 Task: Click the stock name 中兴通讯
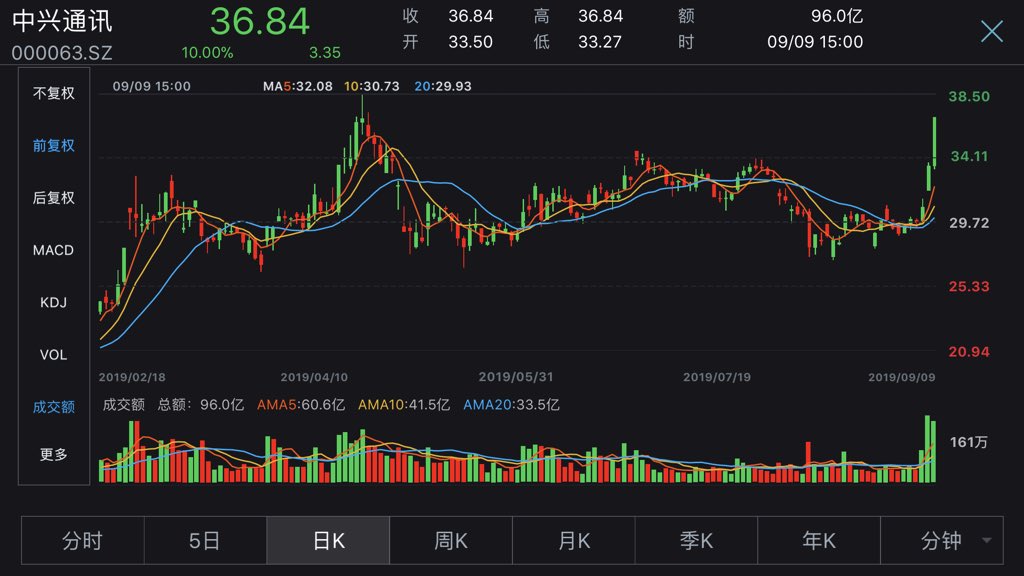62,21
